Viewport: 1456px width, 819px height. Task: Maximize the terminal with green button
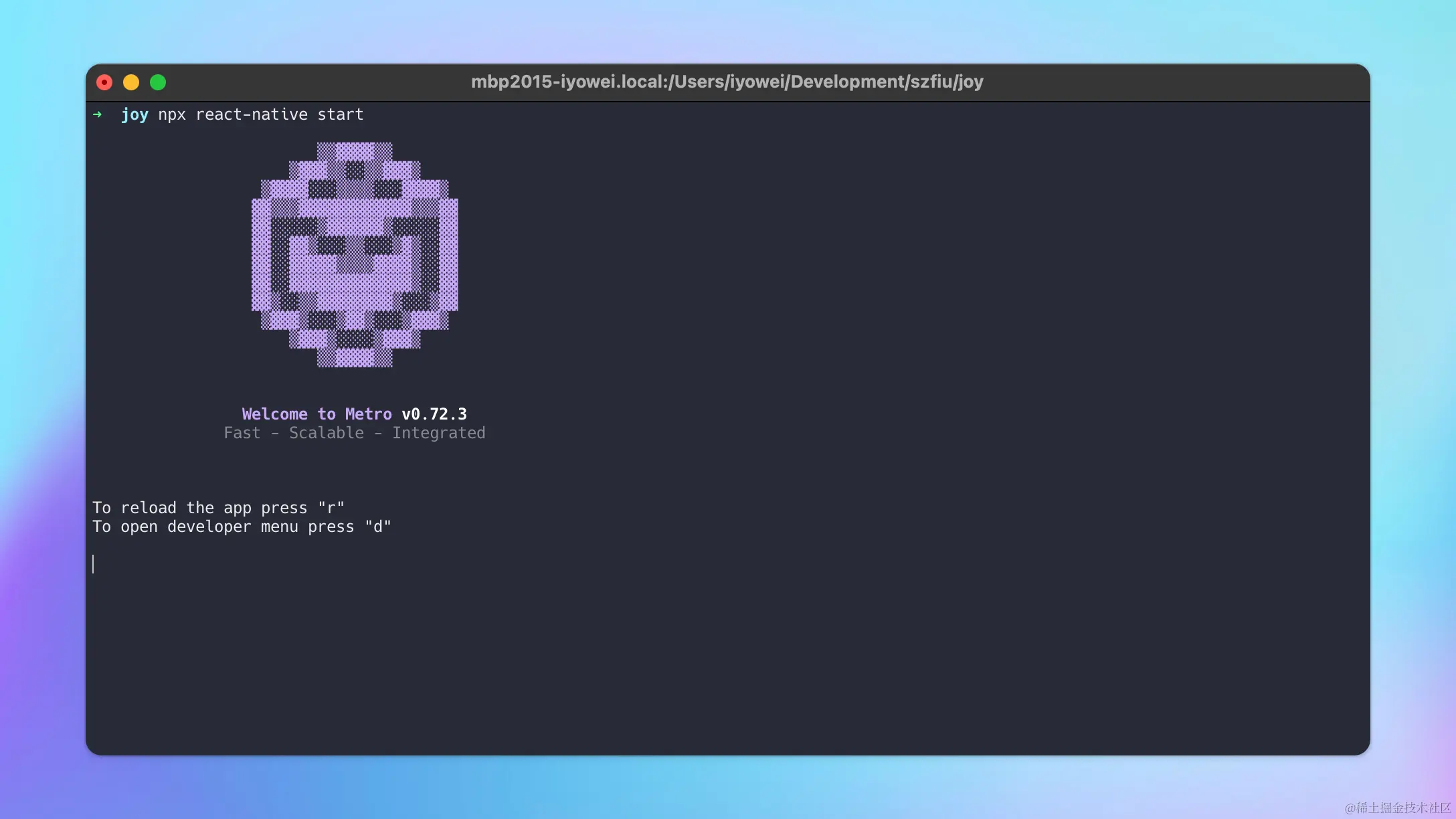158,82
